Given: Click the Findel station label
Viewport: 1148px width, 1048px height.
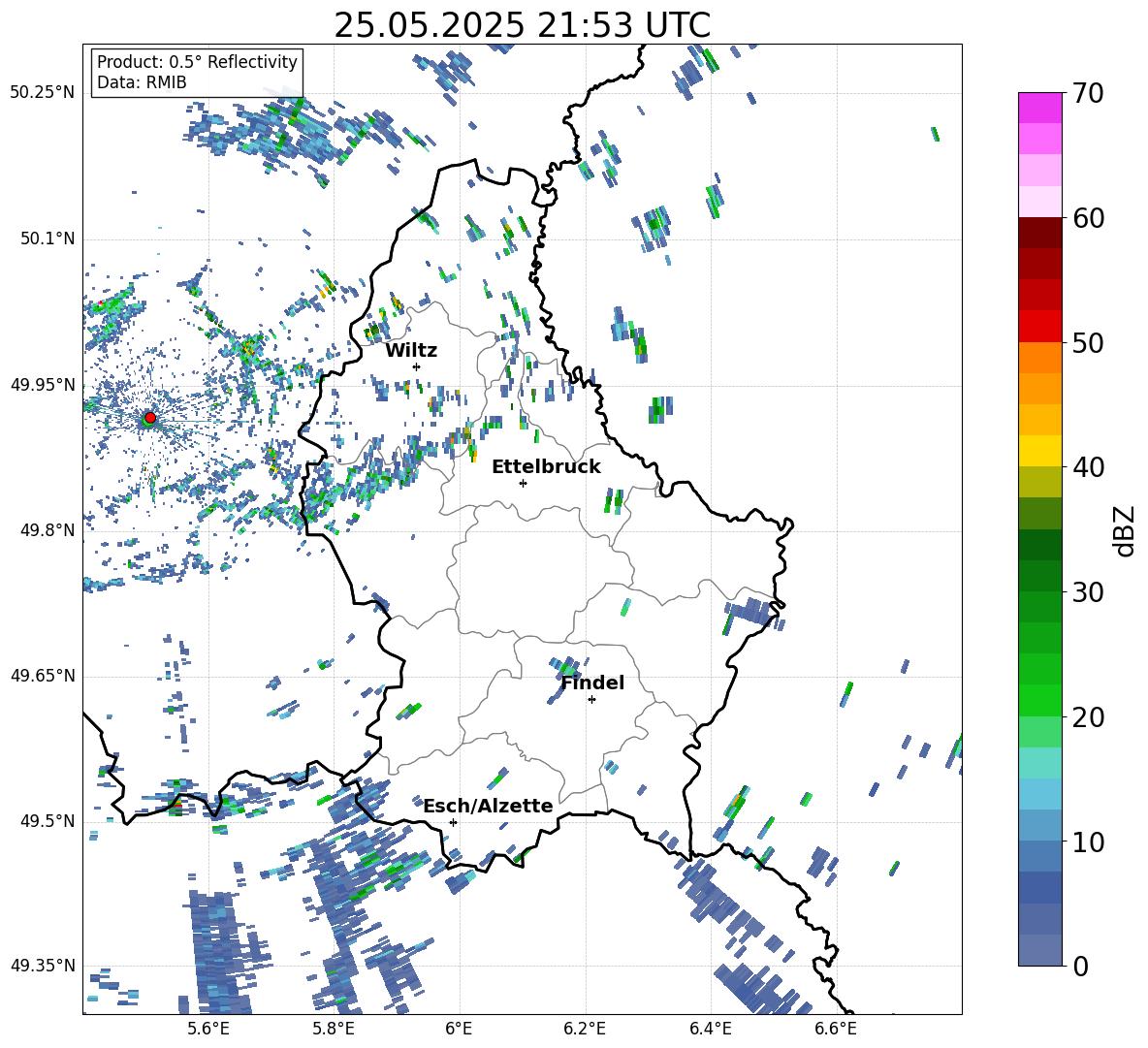Looking at the screenshot, I should [592, 683].
